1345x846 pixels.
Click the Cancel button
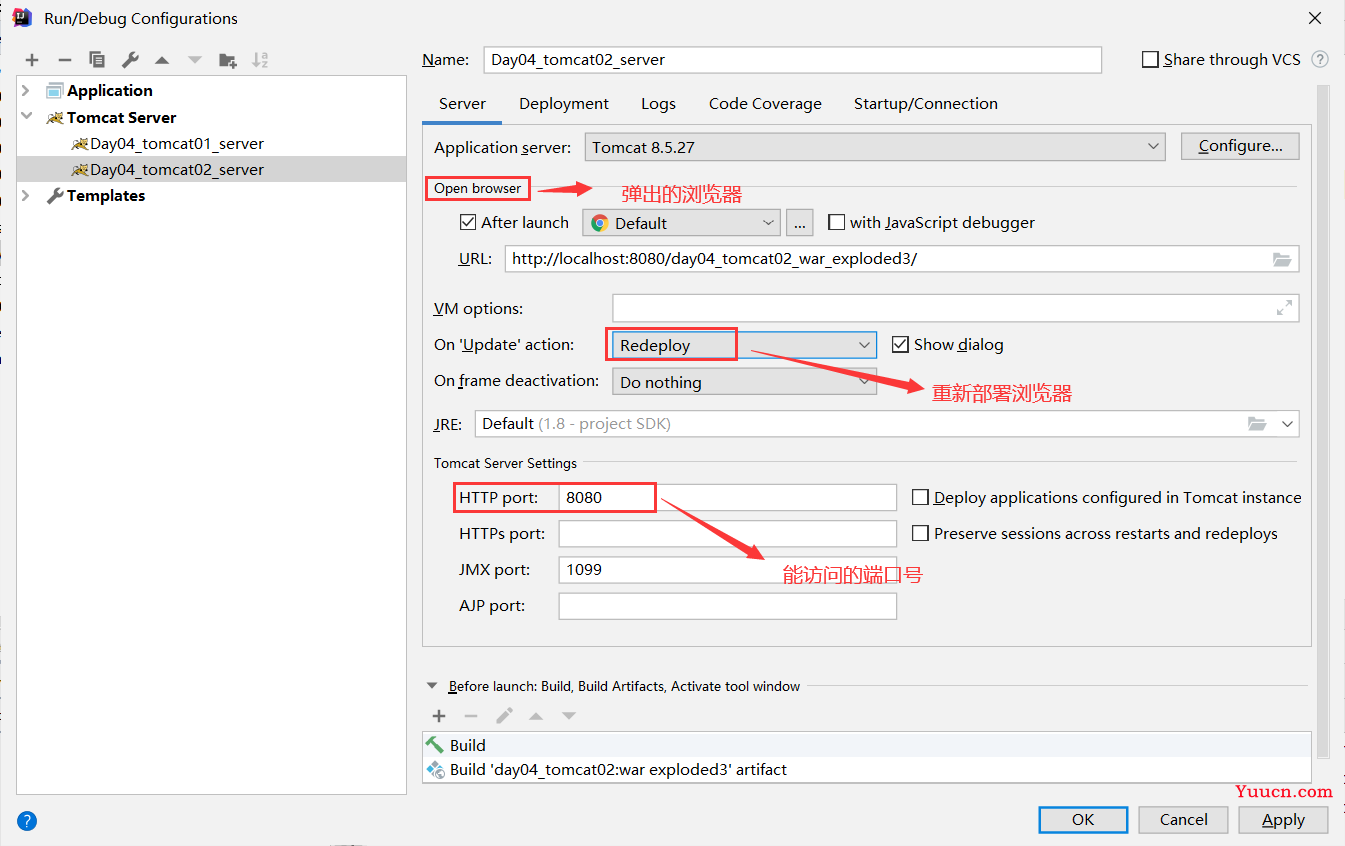(x=1184, y=820)
